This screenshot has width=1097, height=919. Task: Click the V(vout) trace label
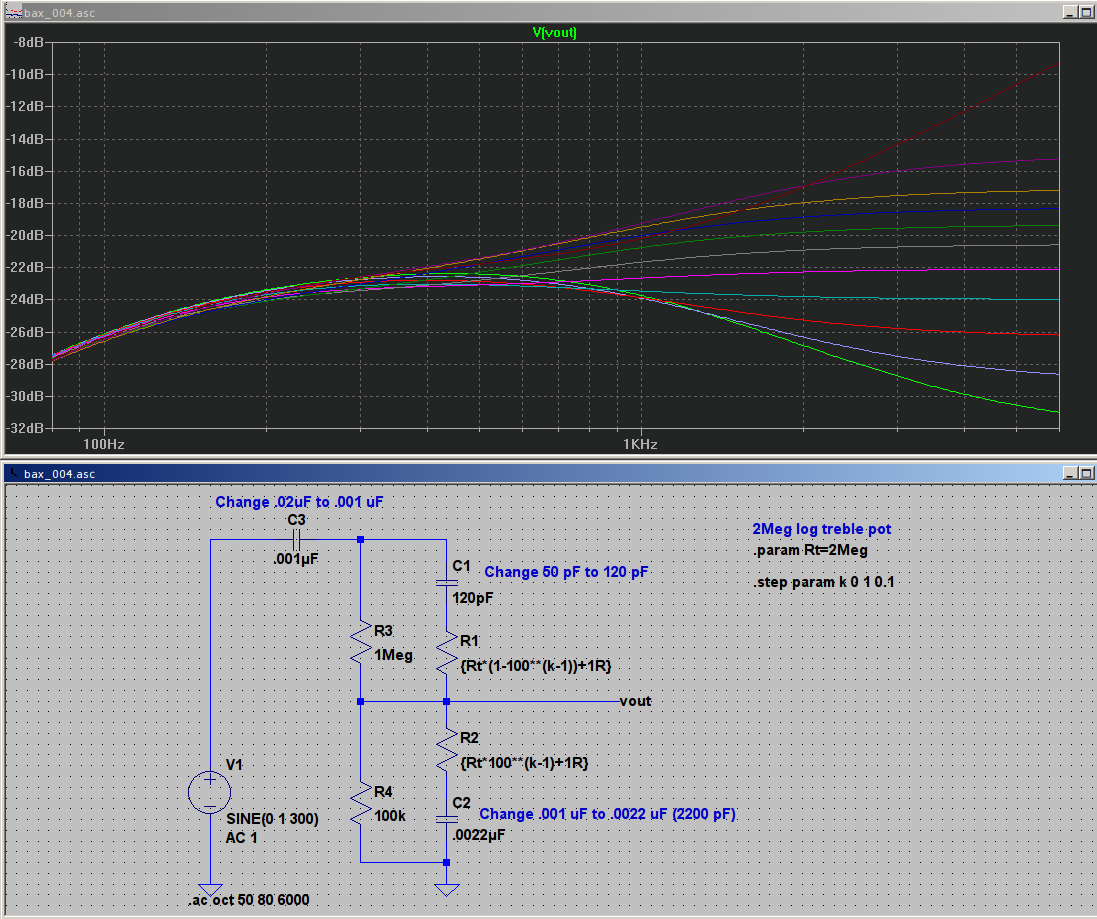555,32
